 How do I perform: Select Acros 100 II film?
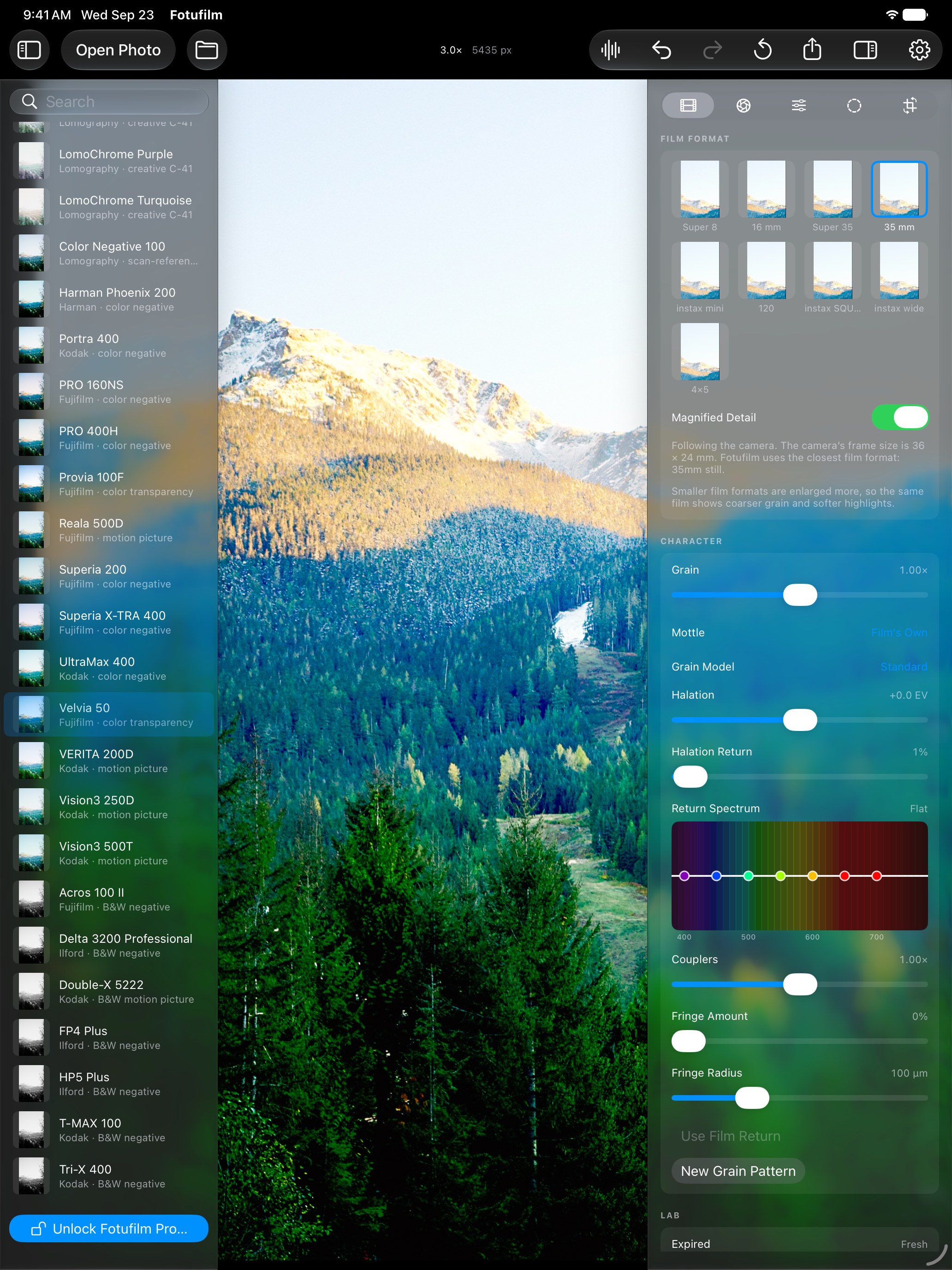(x=108, y=899)
